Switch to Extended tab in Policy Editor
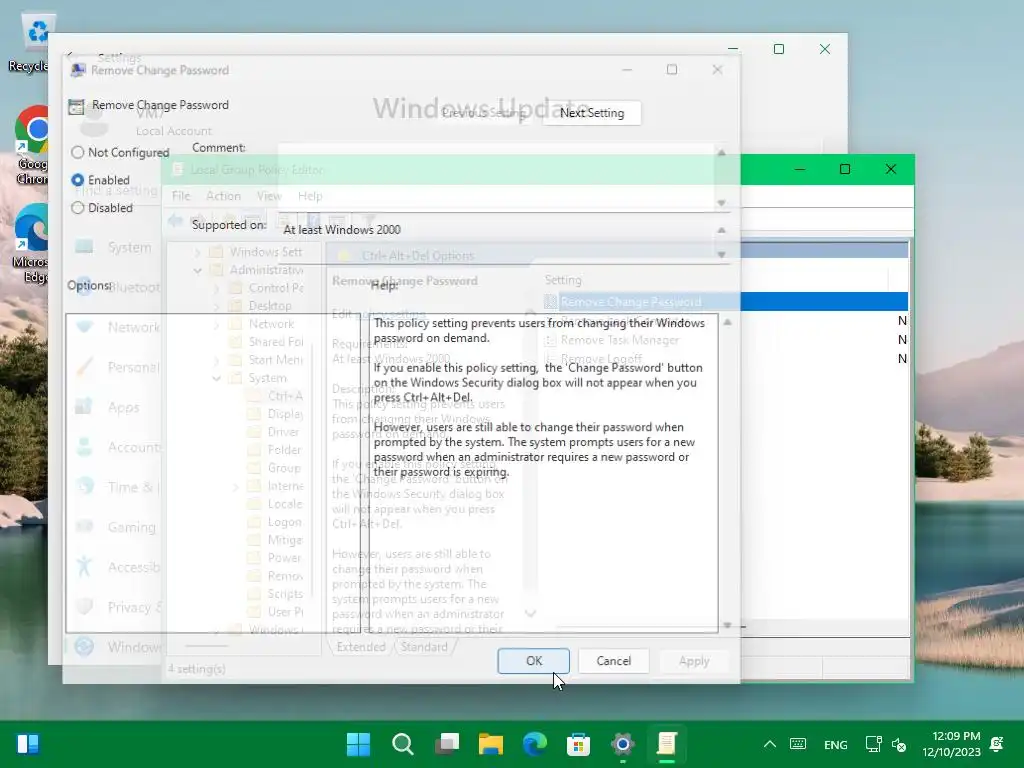1024x768 pixels. tap(360, 647)
